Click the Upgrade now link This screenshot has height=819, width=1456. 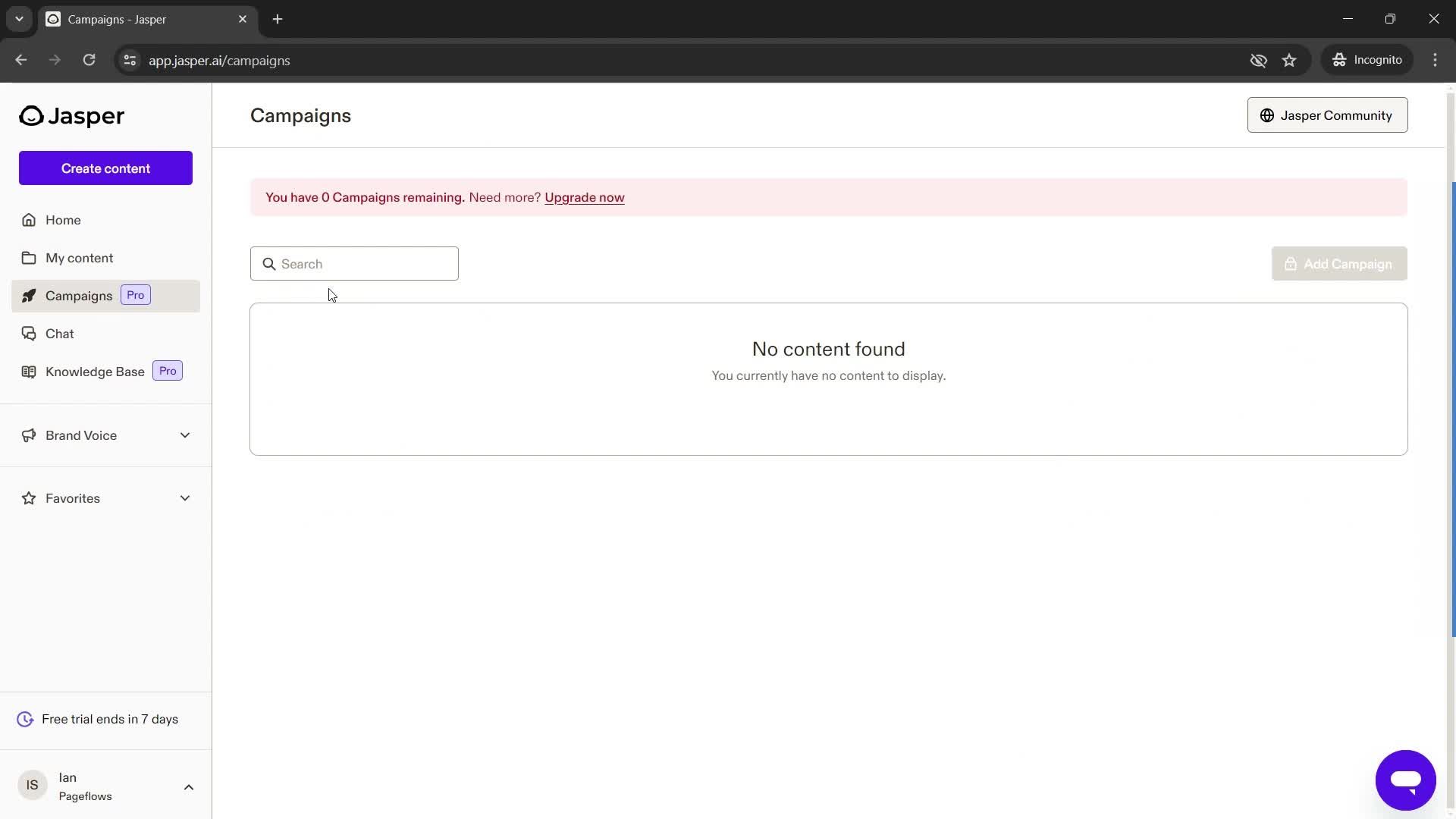point(585,197)
